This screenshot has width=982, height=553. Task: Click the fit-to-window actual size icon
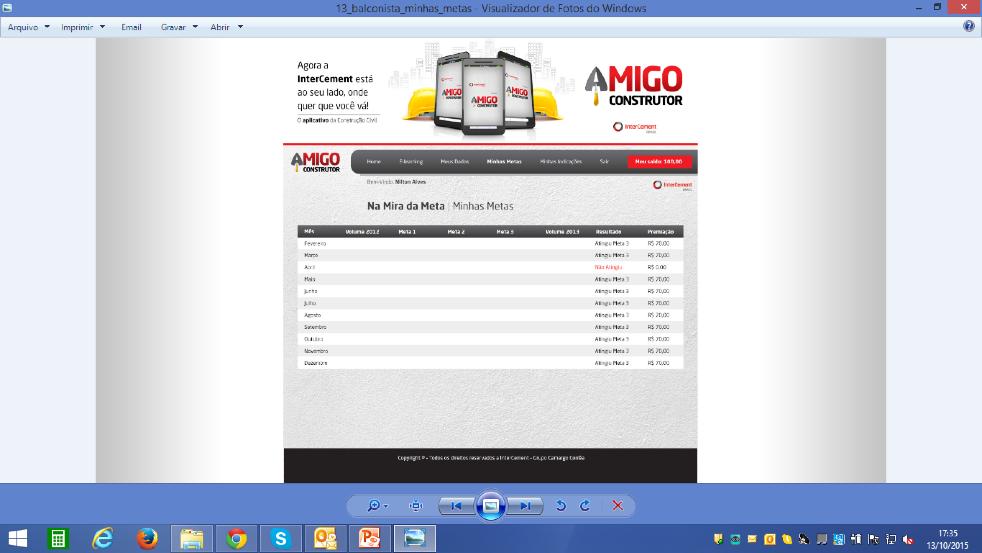pos(416,505)
